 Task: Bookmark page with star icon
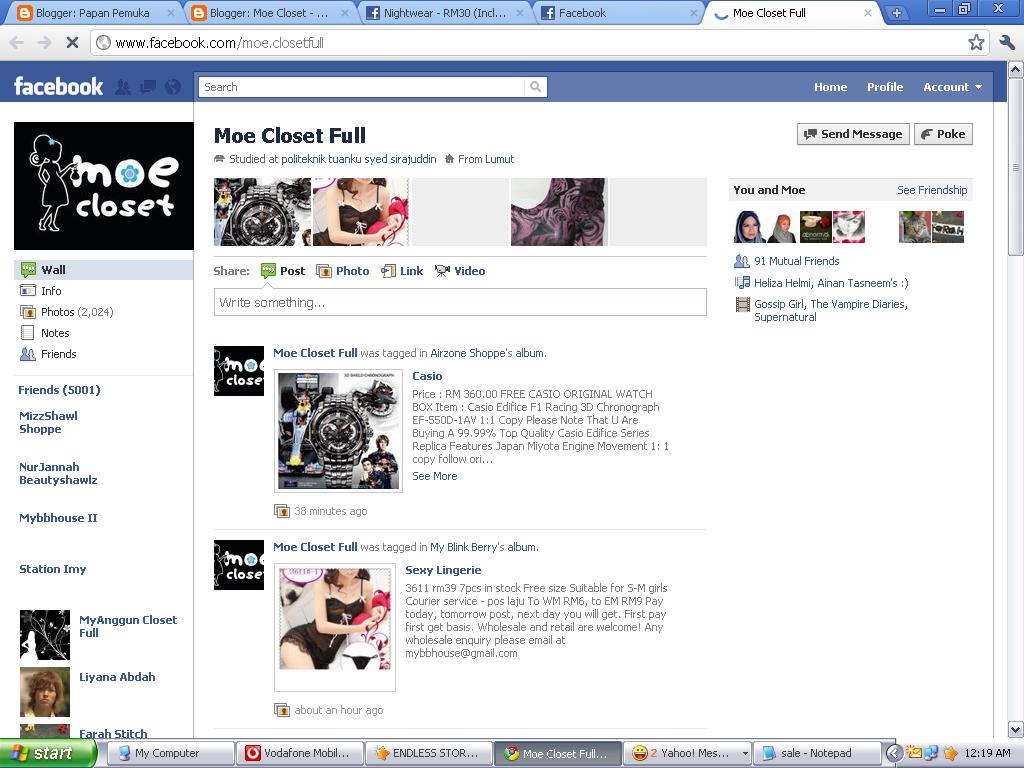point(976,43)
